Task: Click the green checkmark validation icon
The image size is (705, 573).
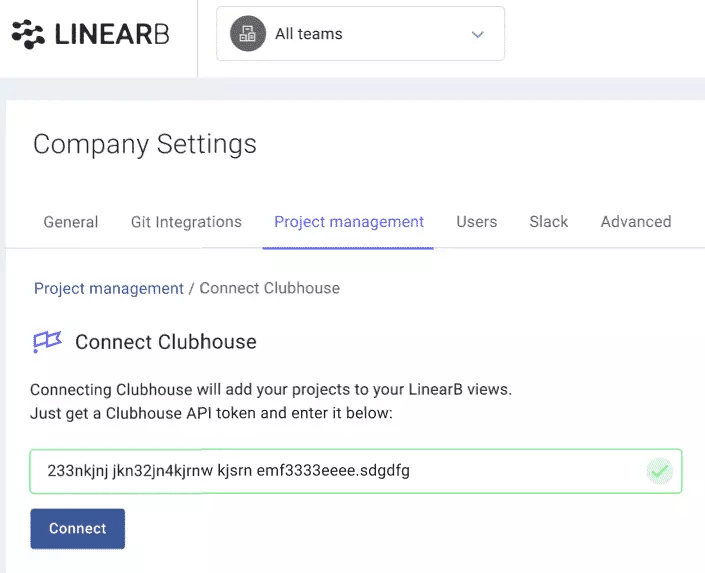Action: point(659,471)
